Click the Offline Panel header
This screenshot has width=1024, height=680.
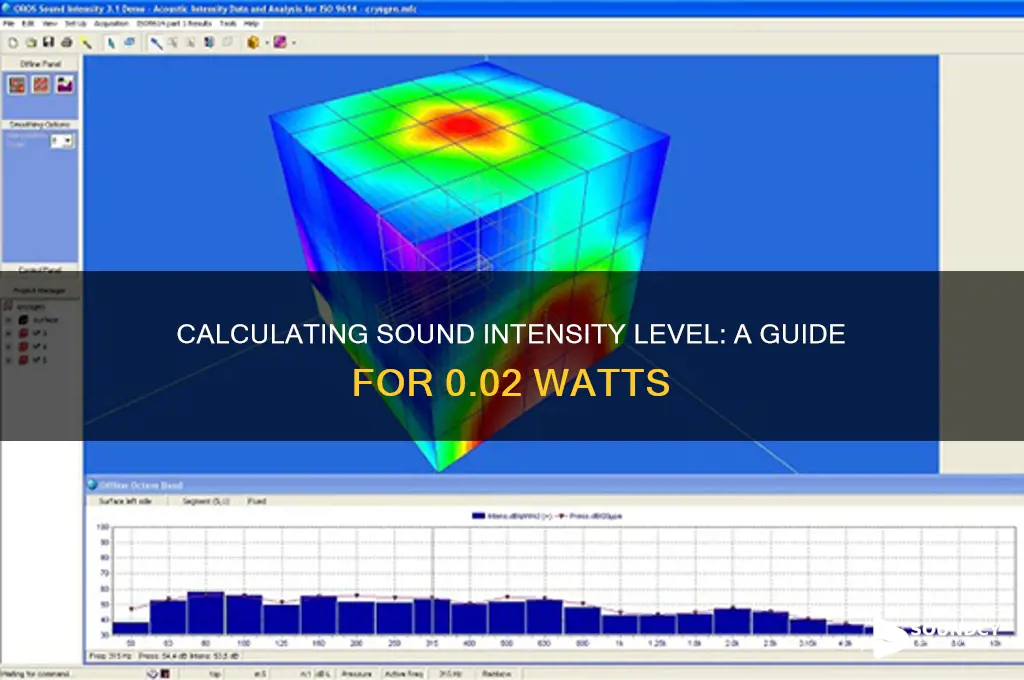(40, 64)
